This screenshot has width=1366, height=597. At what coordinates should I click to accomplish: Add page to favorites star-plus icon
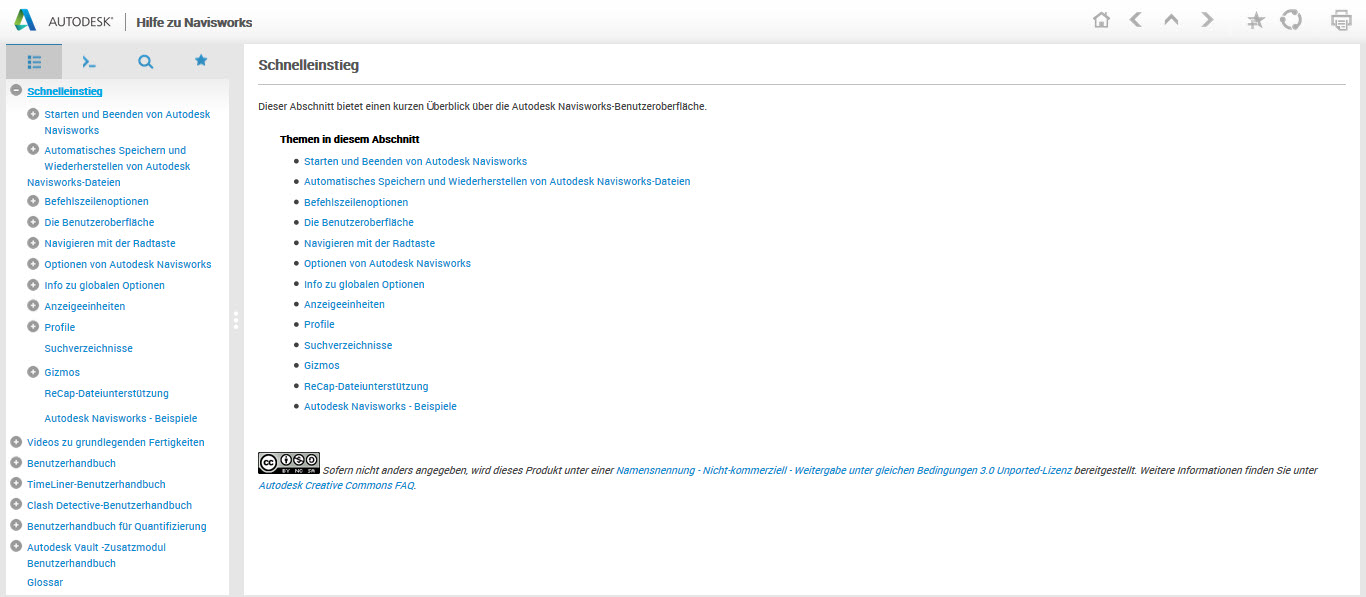tap(1256, 20)
